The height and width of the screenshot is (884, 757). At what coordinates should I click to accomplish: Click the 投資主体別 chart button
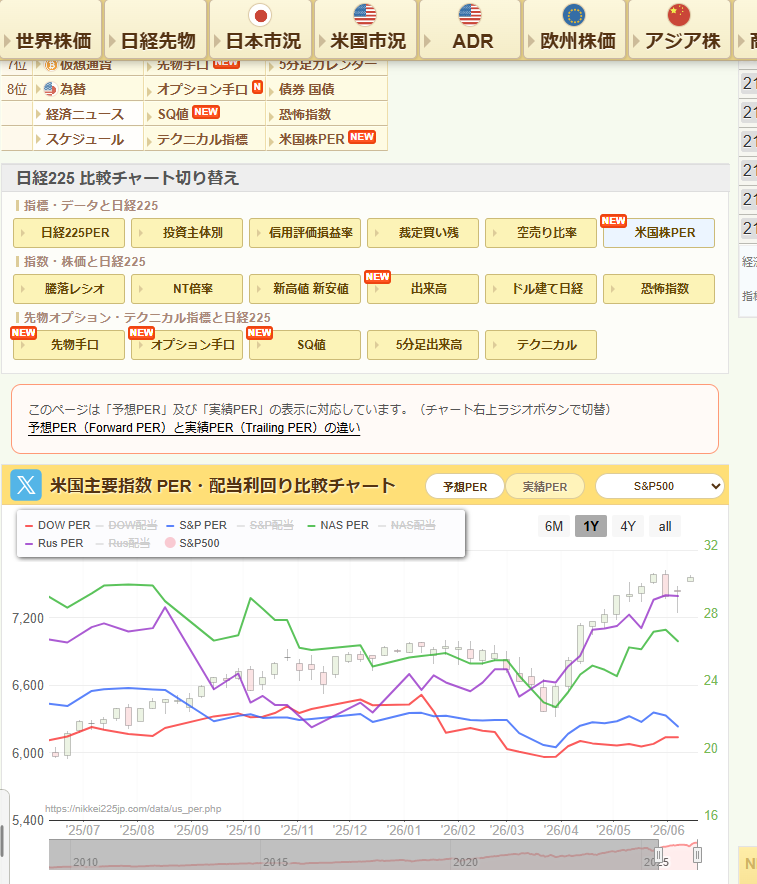(187, 233)
